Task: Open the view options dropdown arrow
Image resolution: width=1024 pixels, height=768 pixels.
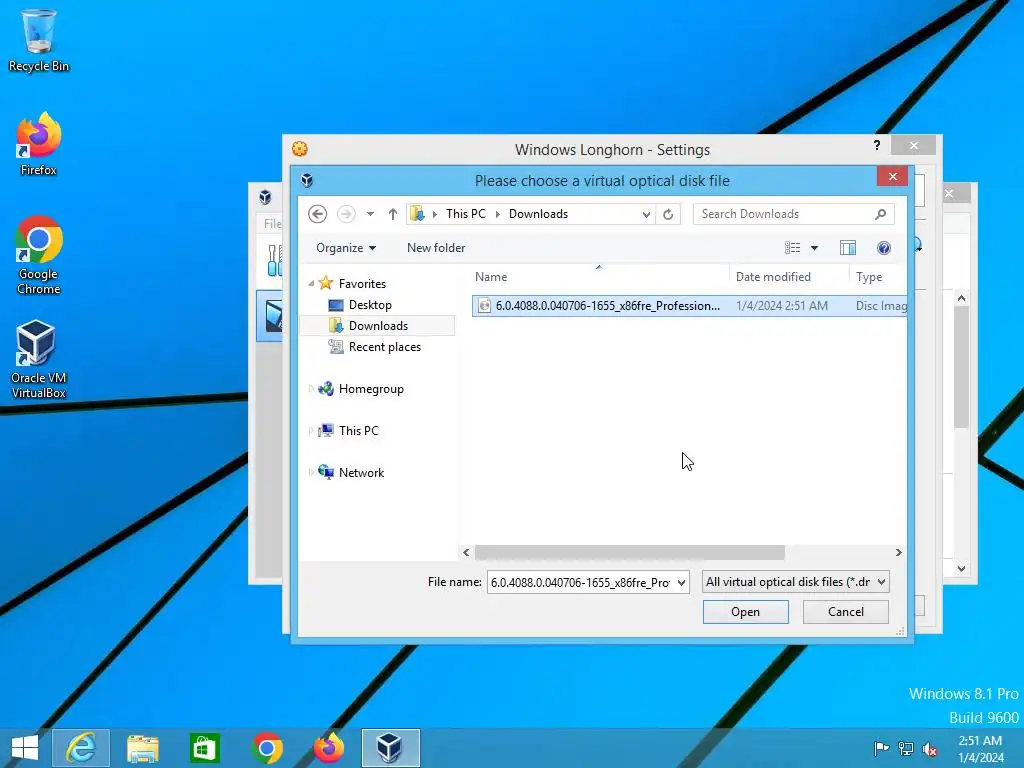Action: click(x=814, y=248)
